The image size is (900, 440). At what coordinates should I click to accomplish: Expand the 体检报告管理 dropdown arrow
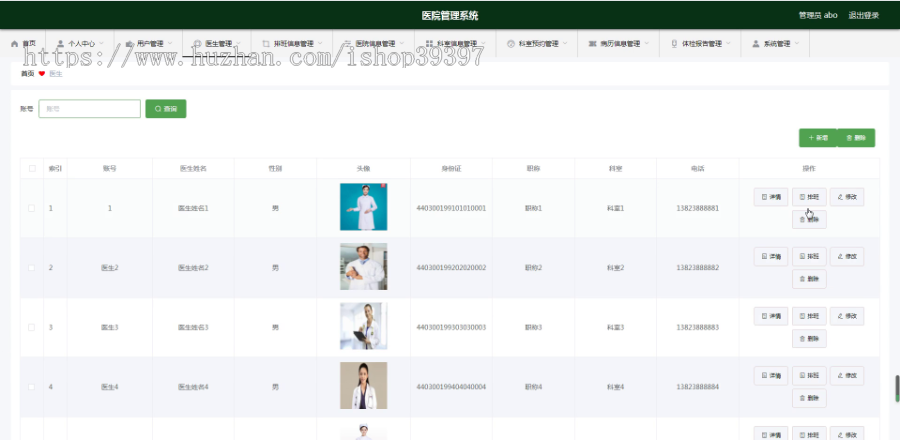728,44
